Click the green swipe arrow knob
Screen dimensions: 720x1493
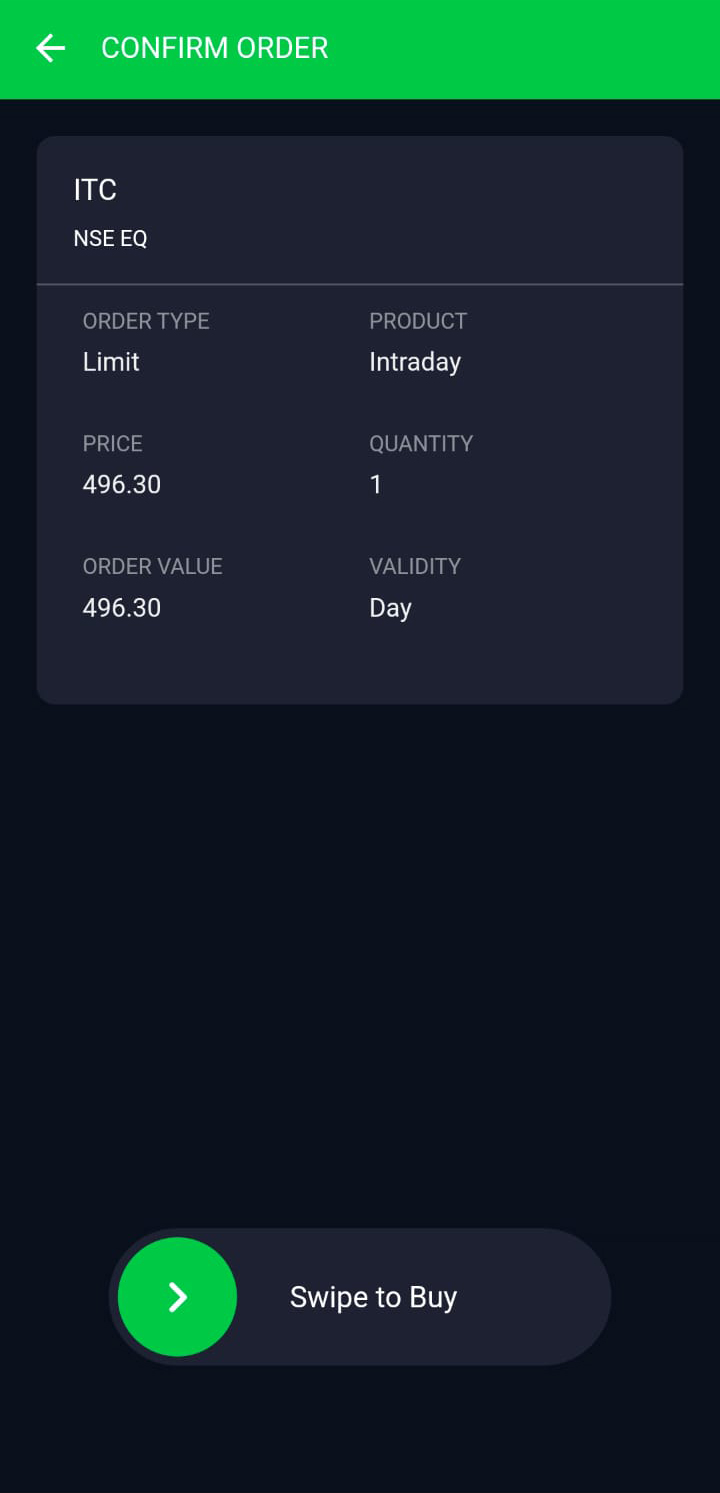pos(178,1297)
